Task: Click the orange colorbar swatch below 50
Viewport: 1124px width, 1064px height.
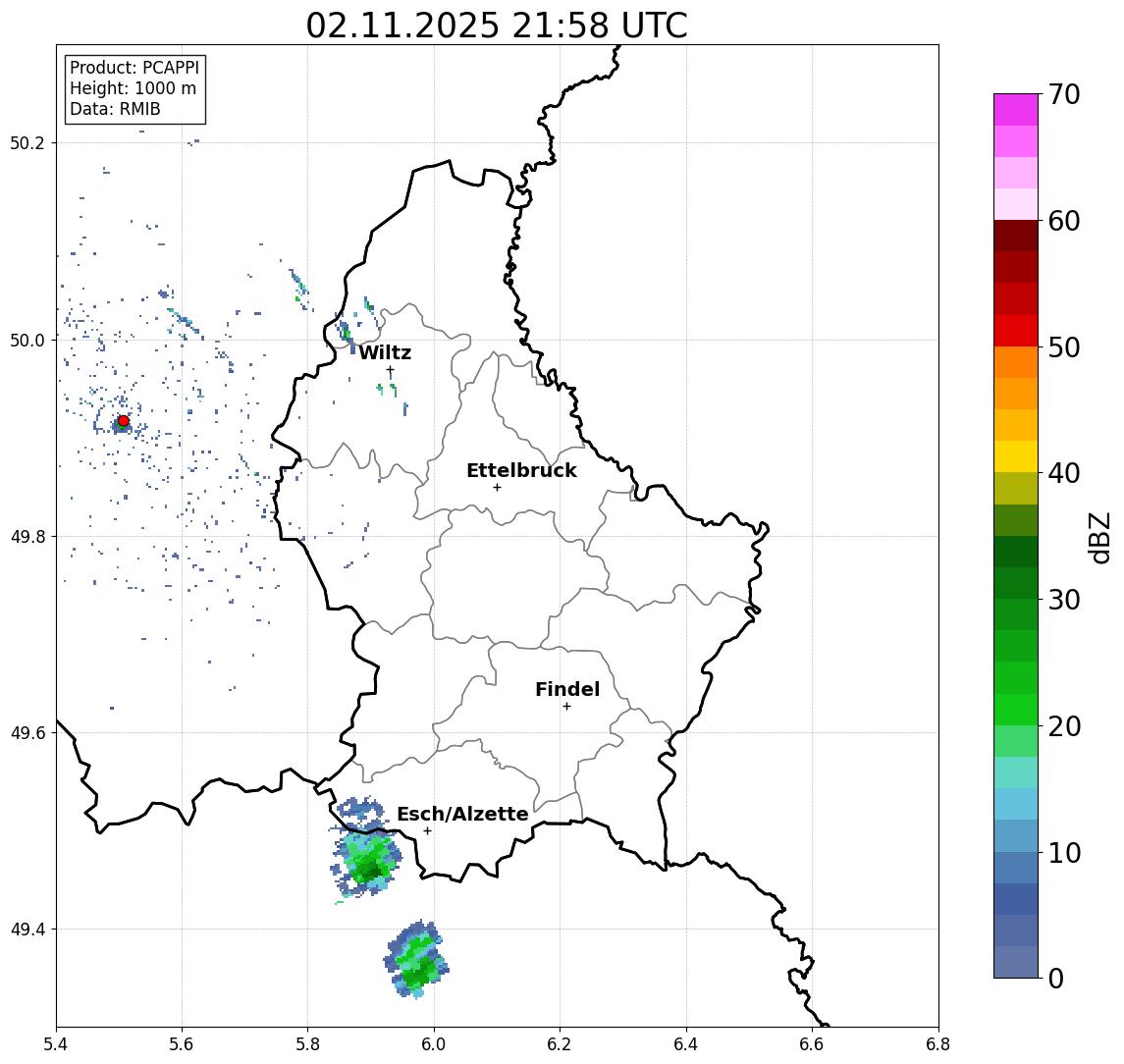Action: pyautogui.click(x=1016, y=362)
